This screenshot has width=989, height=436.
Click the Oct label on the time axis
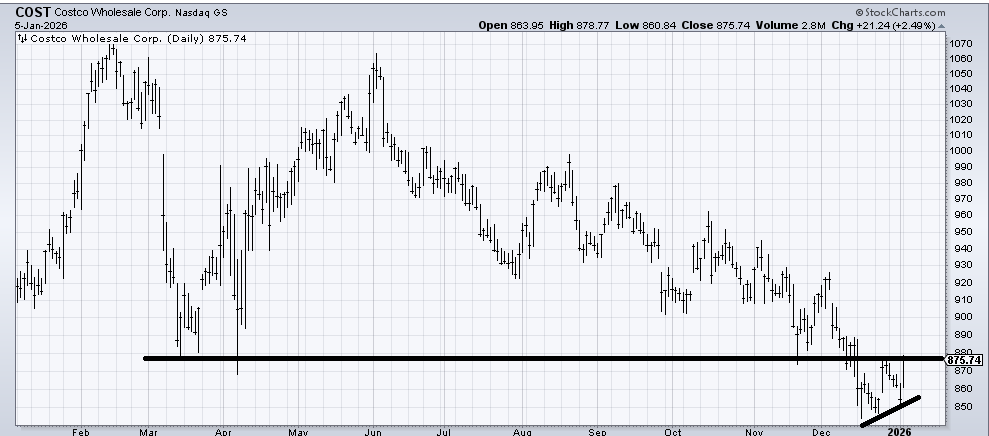click(x=673, y=431)
